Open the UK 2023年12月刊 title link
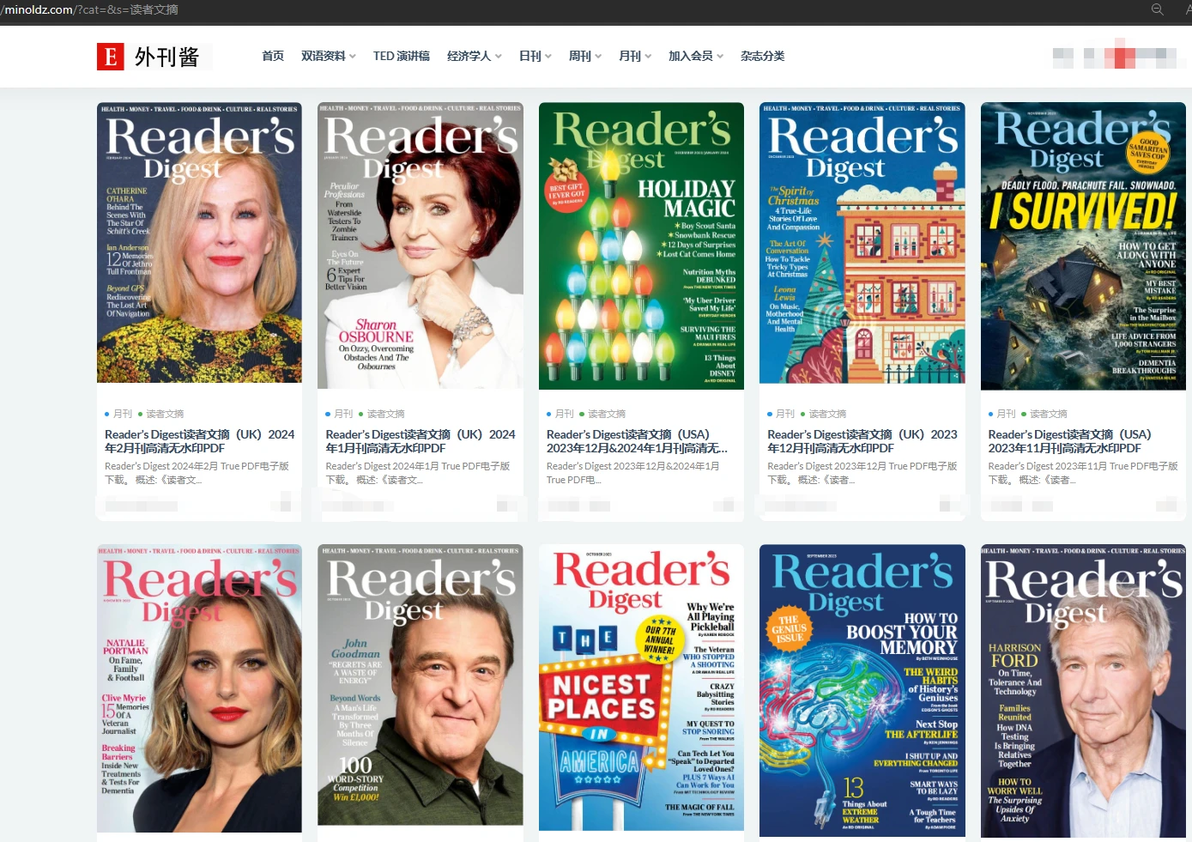Viewport: 1192px width, 842px height. 862,441
